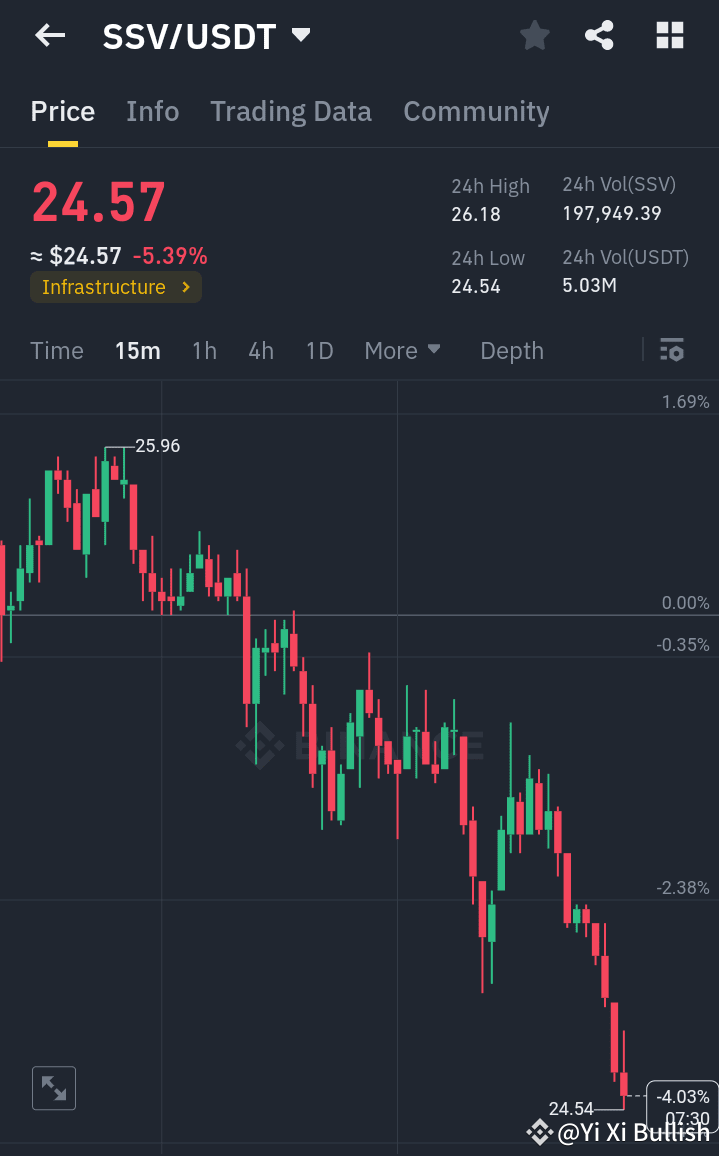Open the share icon
The height and width of the screenshot is (1156, 719).
click(x=599, y=35)
